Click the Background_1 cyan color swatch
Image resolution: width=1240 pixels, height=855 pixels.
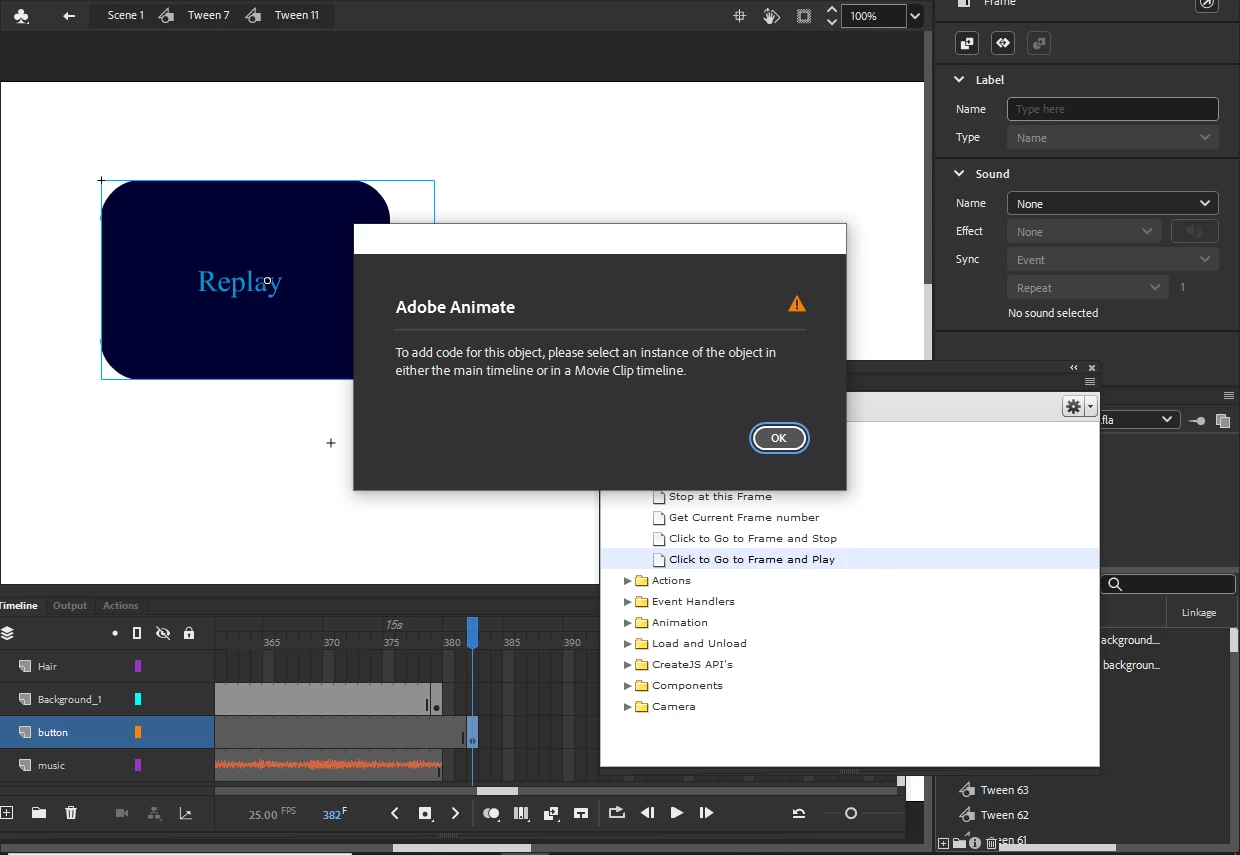[x=138, y=699]
